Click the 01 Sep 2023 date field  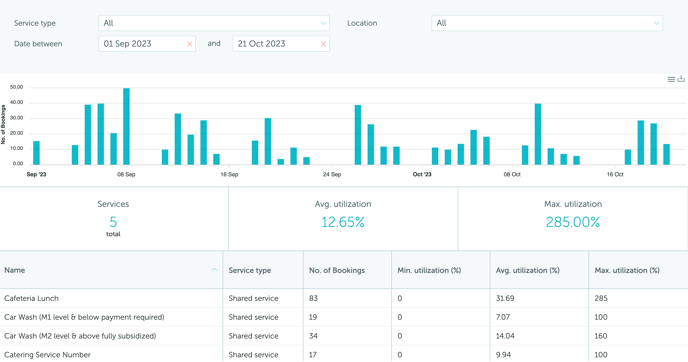point(147,44)
